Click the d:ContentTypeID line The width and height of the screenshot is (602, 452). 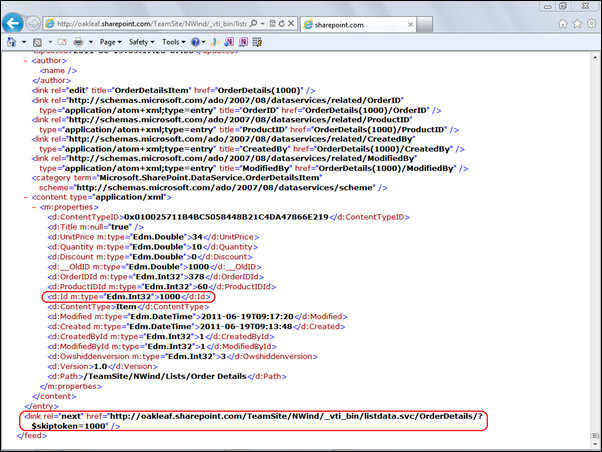pyautogui.click(x=228, y=217)
